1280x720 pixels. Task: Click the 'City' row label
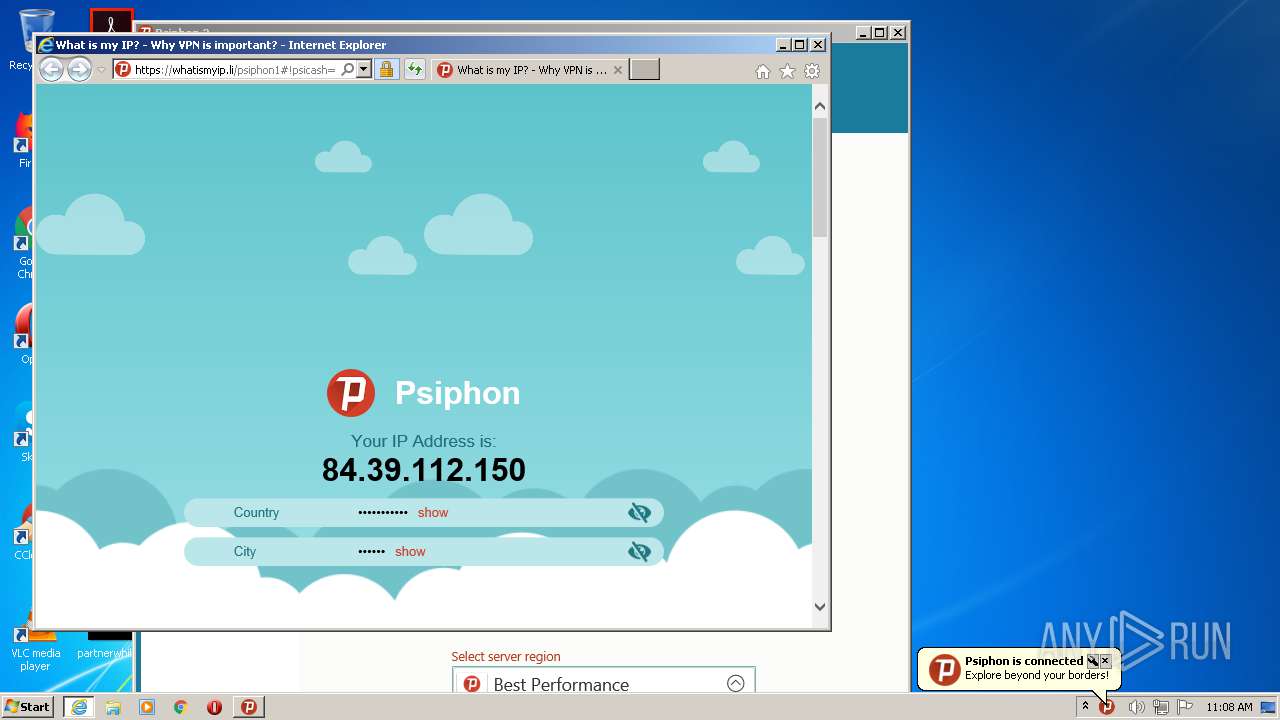tap(245, 551)
